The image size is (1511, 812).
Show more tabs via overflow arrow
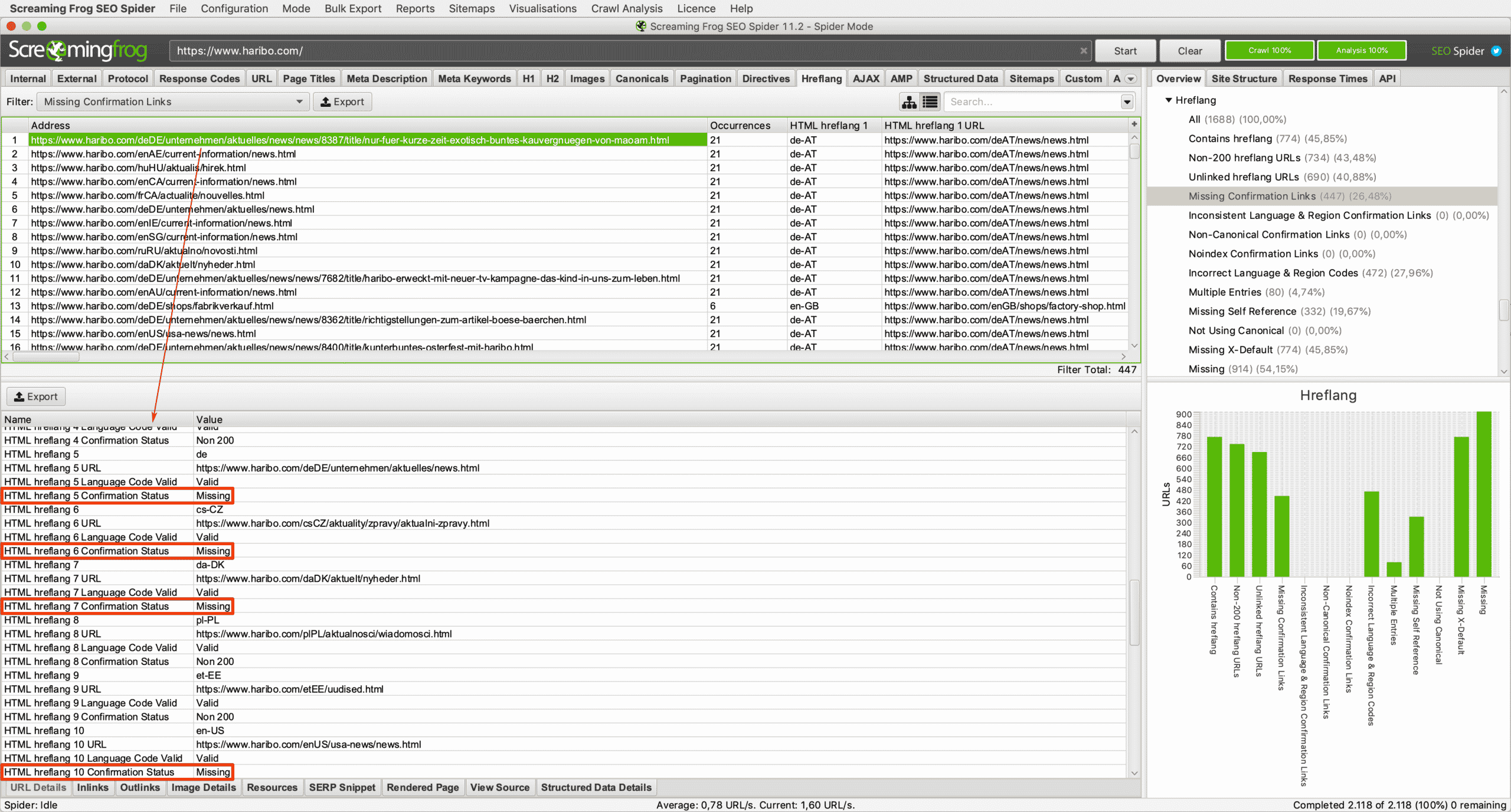pyautogui.click(x=1131, y=79)
